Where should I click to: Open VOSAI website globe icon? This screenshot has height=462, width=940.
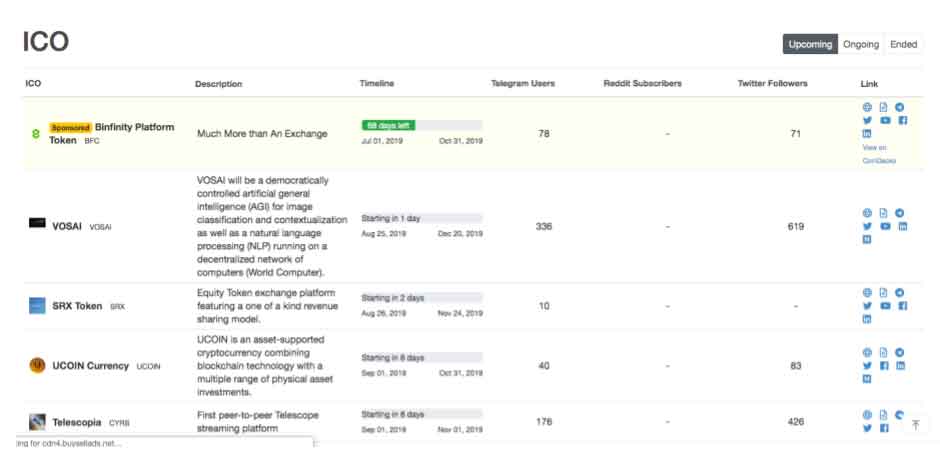coord(867,213)
